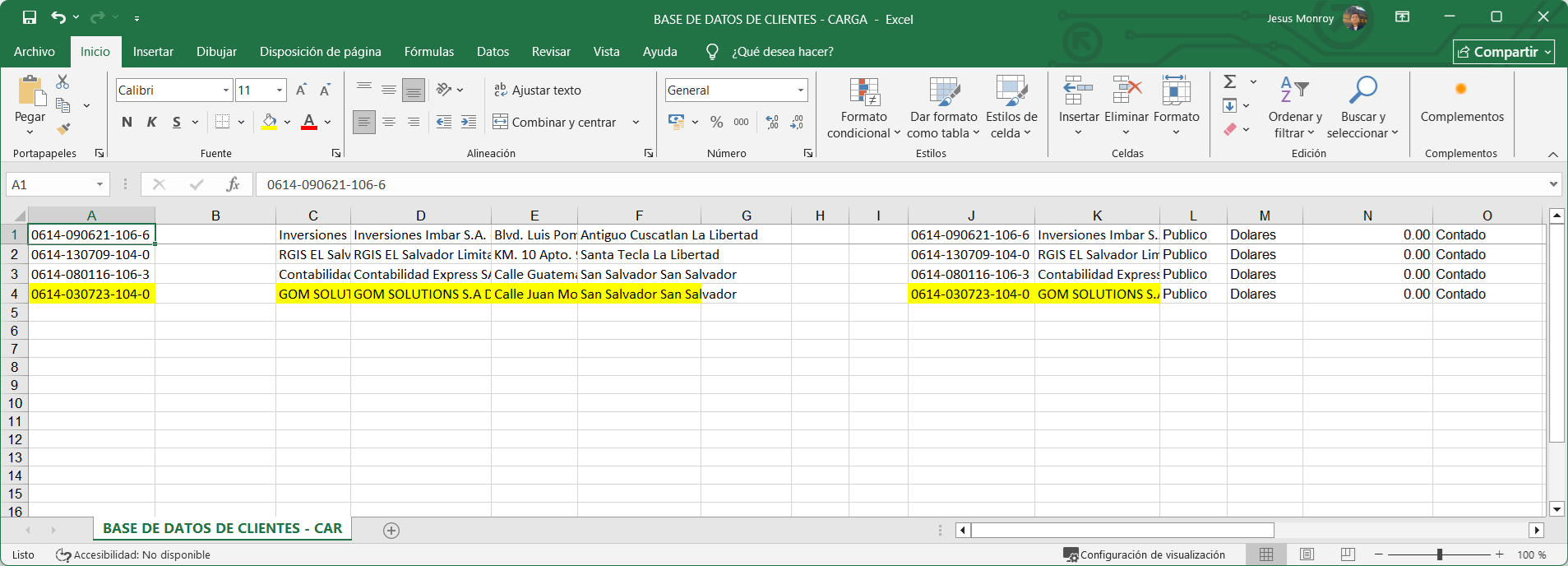Apply the red font color
Viewport: 1568px width, 566px height.
click(309, 122)
